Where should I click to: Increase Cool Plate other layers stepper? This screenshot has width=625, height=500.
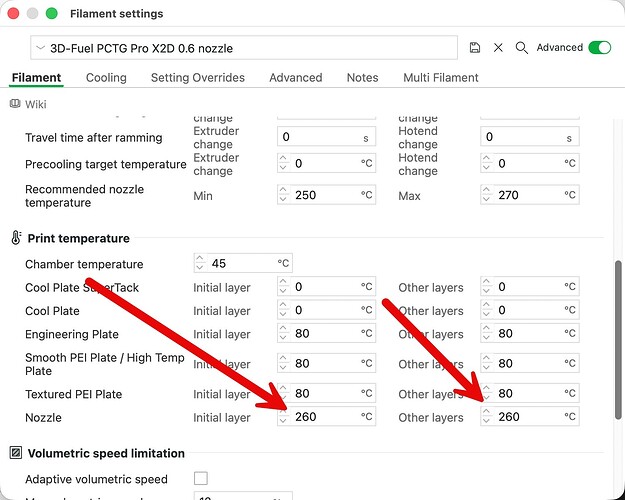[x=487, y=305]
